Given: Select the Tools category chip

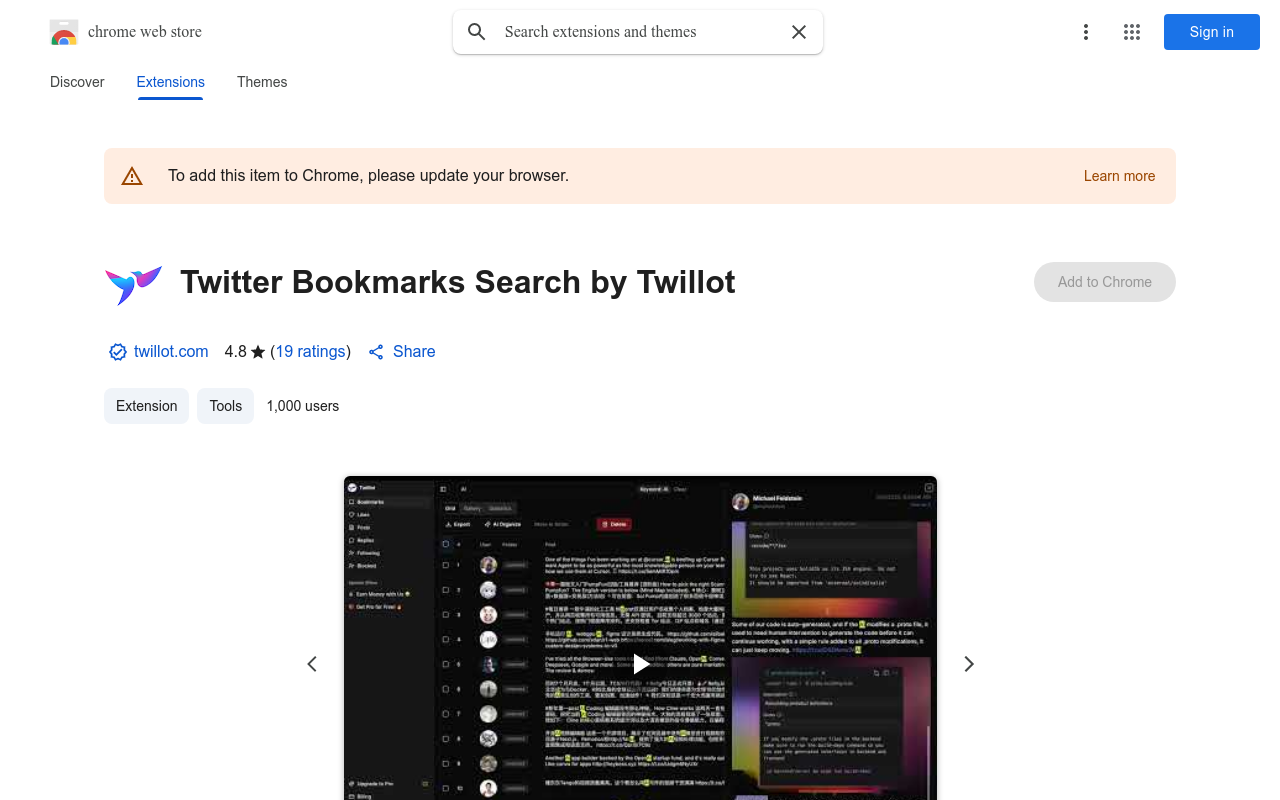Looking at the screenshot, I should tap(226, 406).
